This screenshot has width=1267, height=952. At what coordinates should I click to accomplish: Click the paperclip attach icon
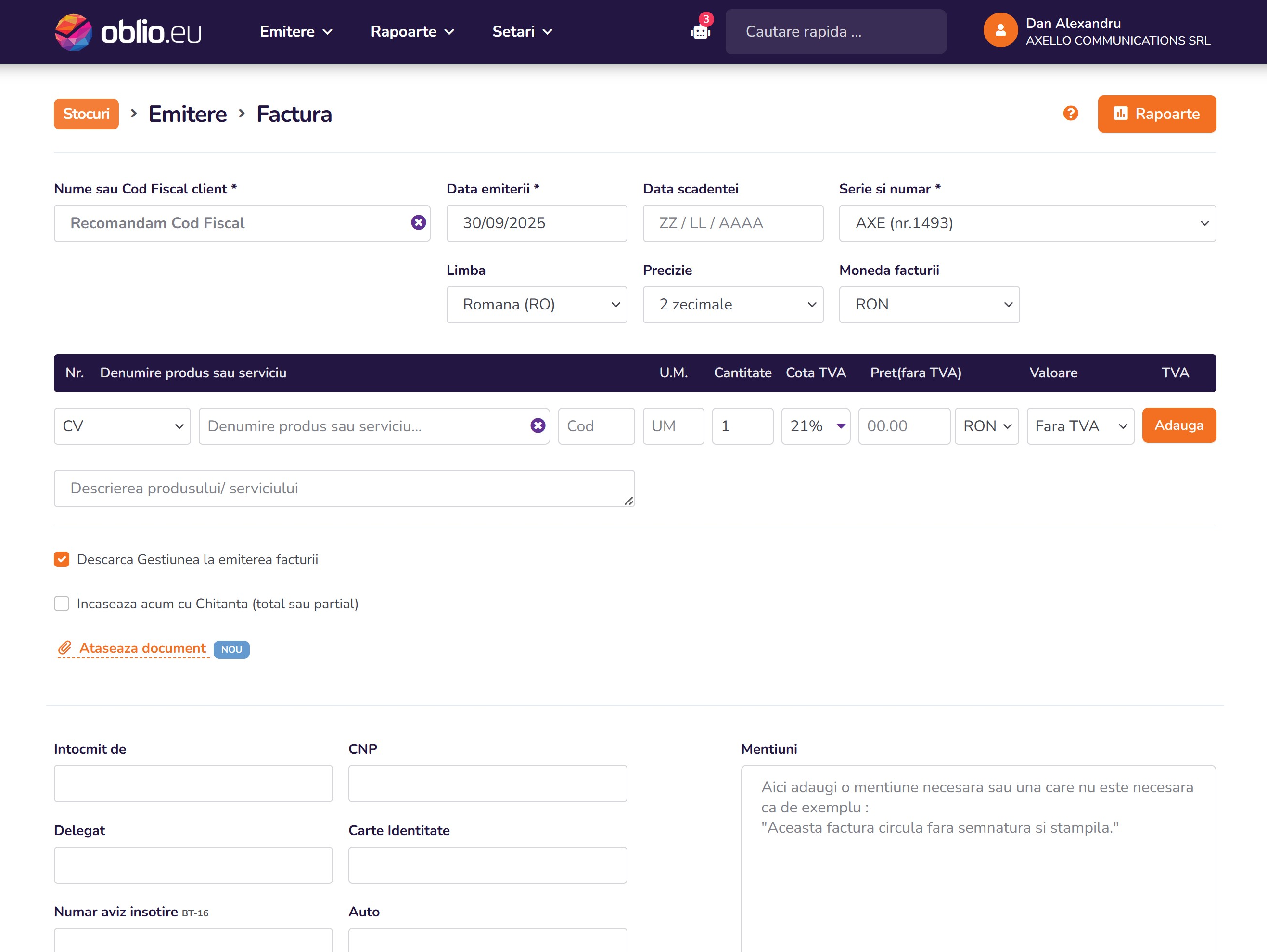coord(65,648)
